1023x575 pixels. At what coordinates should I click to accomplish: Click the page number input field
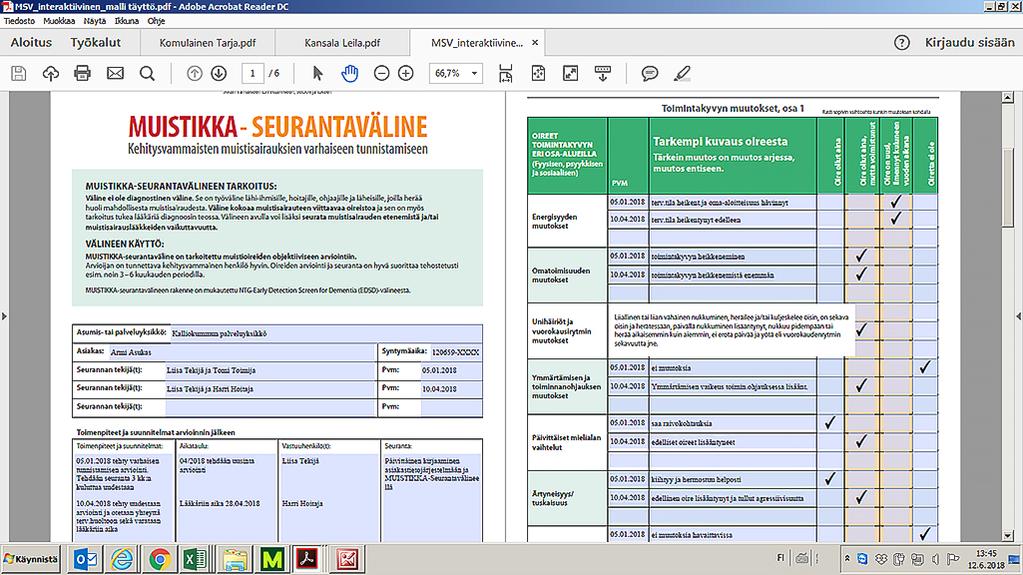pyautogui.click(x=252, y=74)
